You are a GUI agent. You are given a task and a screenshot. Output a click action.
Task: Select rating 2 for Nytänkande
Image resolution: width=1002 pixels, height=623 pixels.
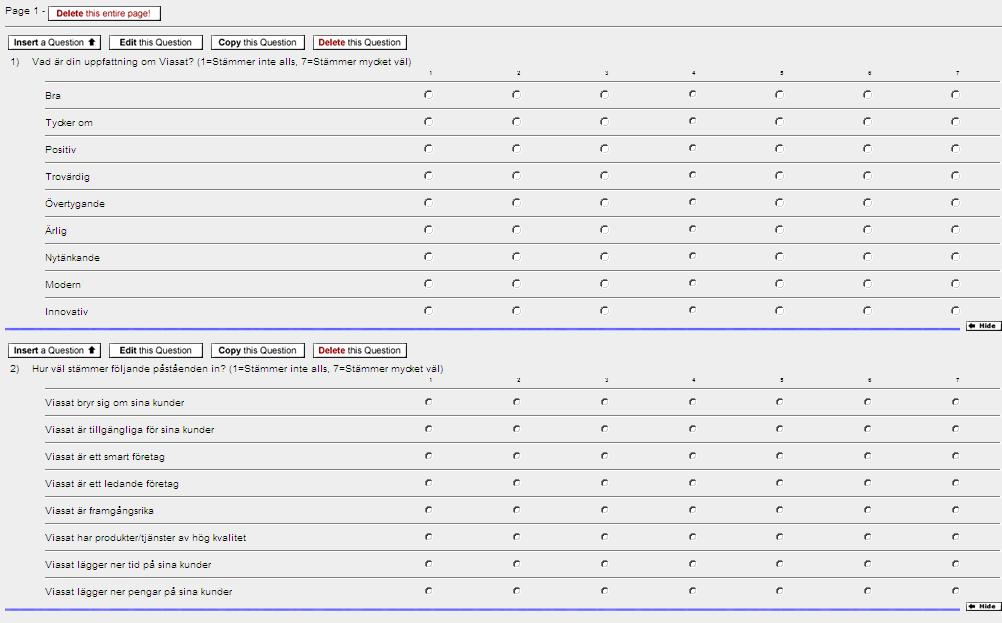click(x=516, y=256)
